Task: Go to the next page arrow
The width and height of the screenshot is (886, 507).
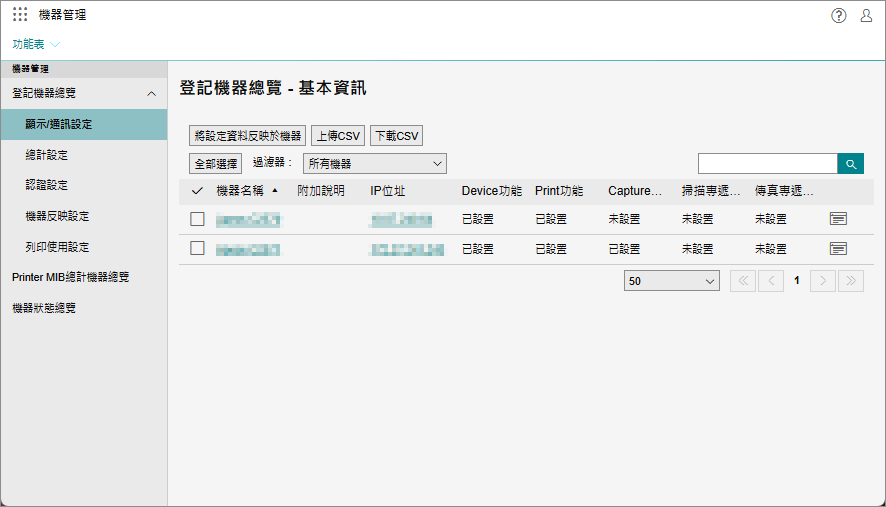Action: pos(823,281)
